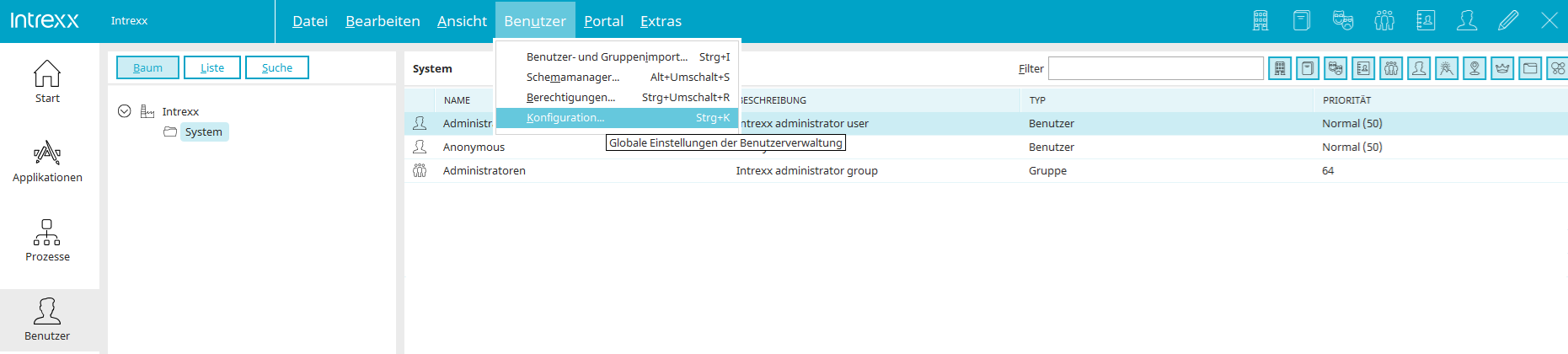Image resolution: width=1568 pixels, height=354 pixels.
Task: Switch to Suche view tab
Action: point(277,67)
